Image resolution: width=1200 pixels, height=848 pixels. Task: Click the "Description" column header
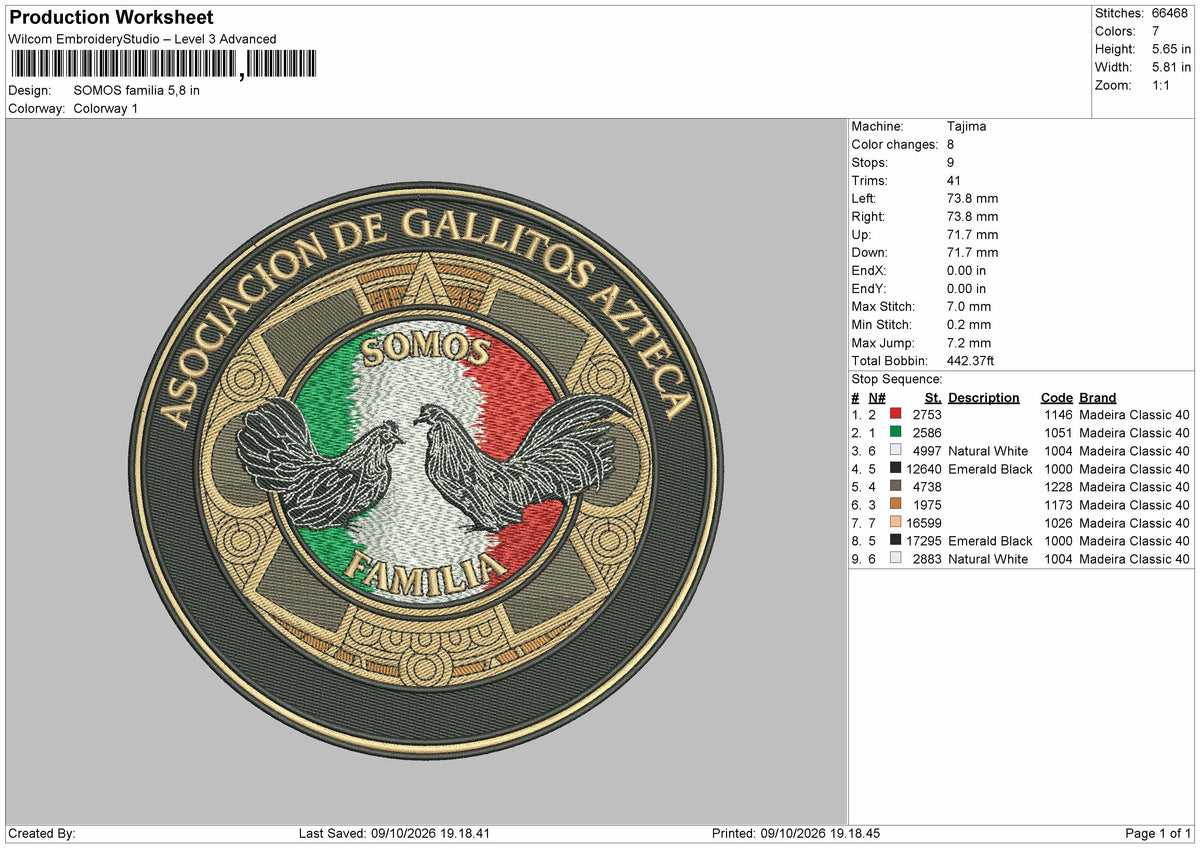(984, 397)
